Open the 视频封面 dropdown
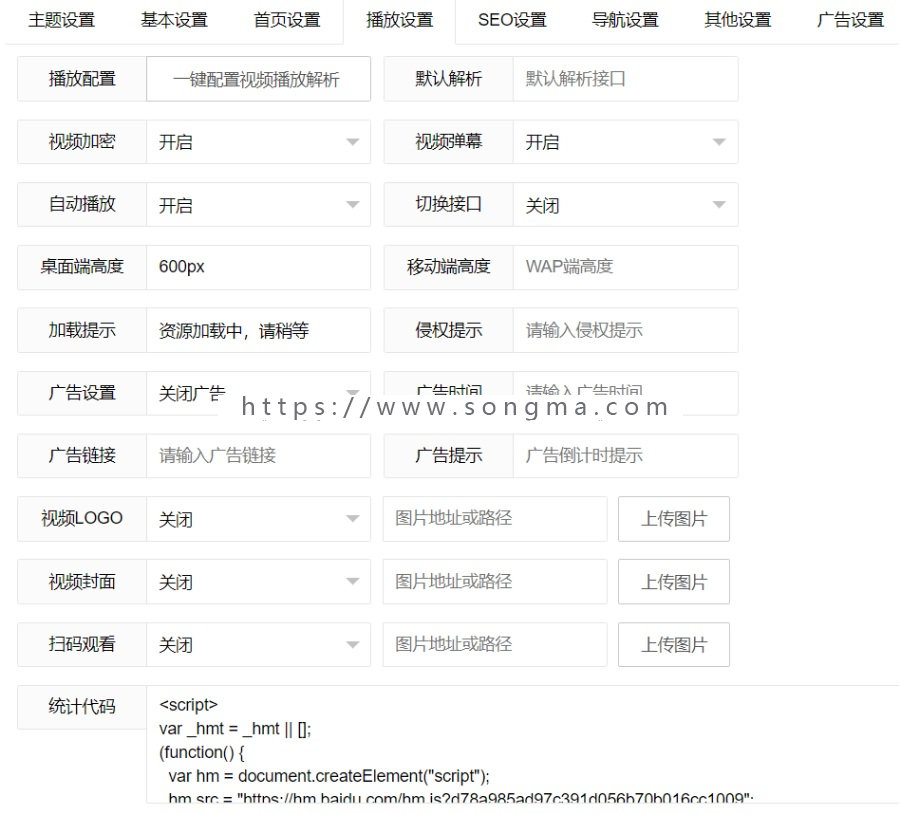This screenshot has width=900, height=814. [x=258, y=582]
